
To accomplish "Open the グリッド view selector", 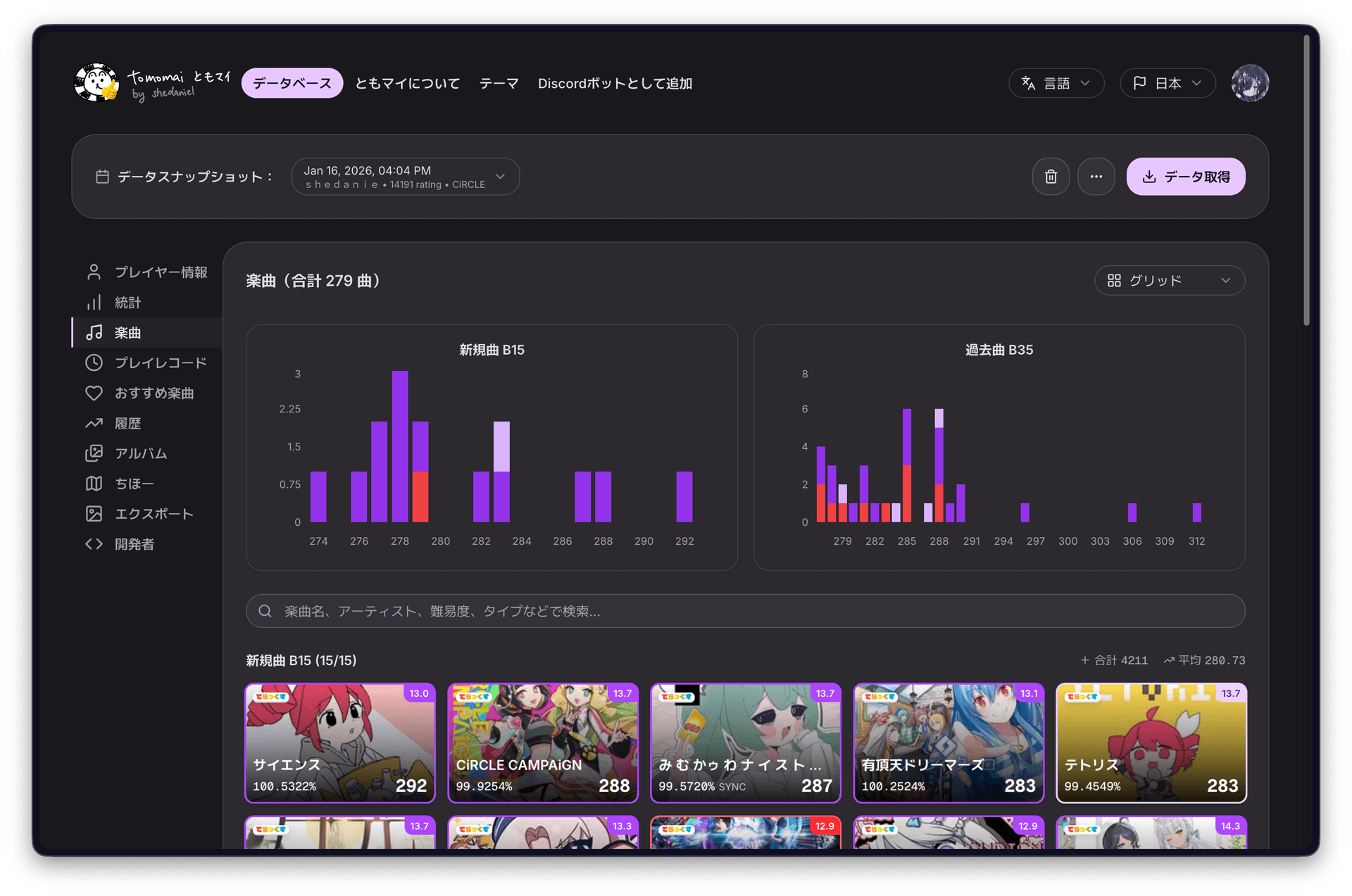I will click(x=1169, y=280).
